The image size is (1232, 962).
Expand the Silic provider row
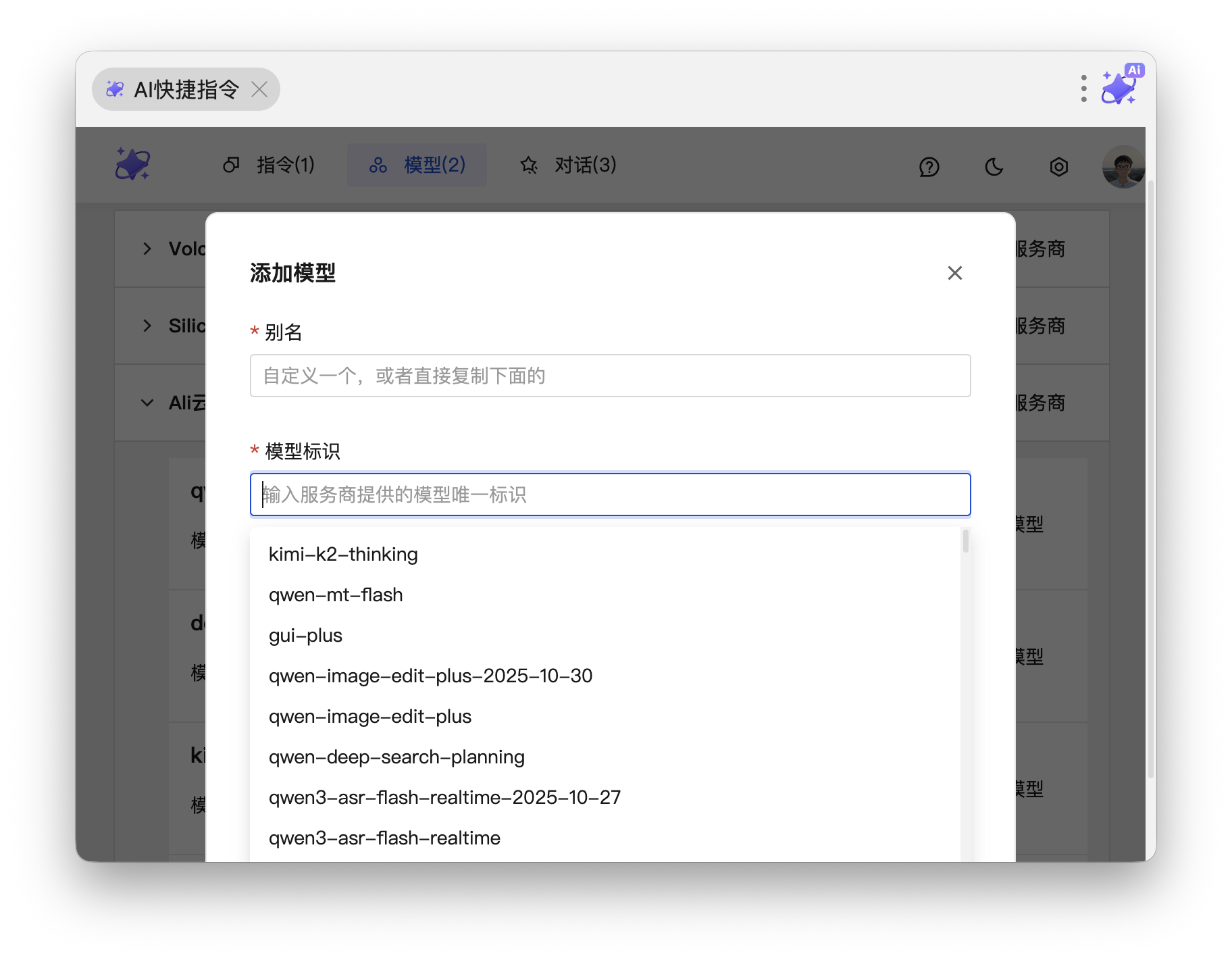coord(147,326)
